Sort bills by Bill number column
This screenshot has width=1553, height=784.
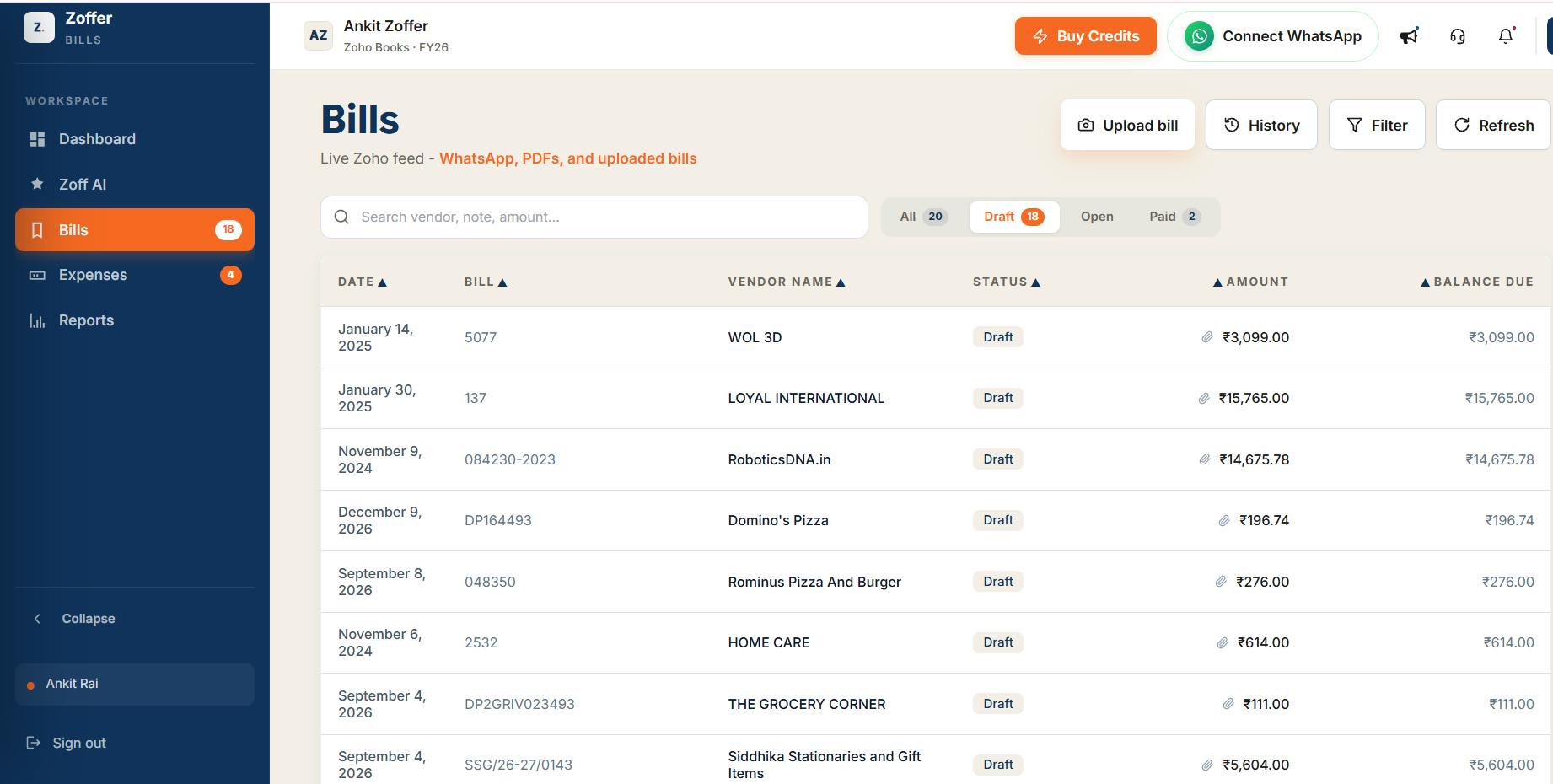click(x=486, y=282)
